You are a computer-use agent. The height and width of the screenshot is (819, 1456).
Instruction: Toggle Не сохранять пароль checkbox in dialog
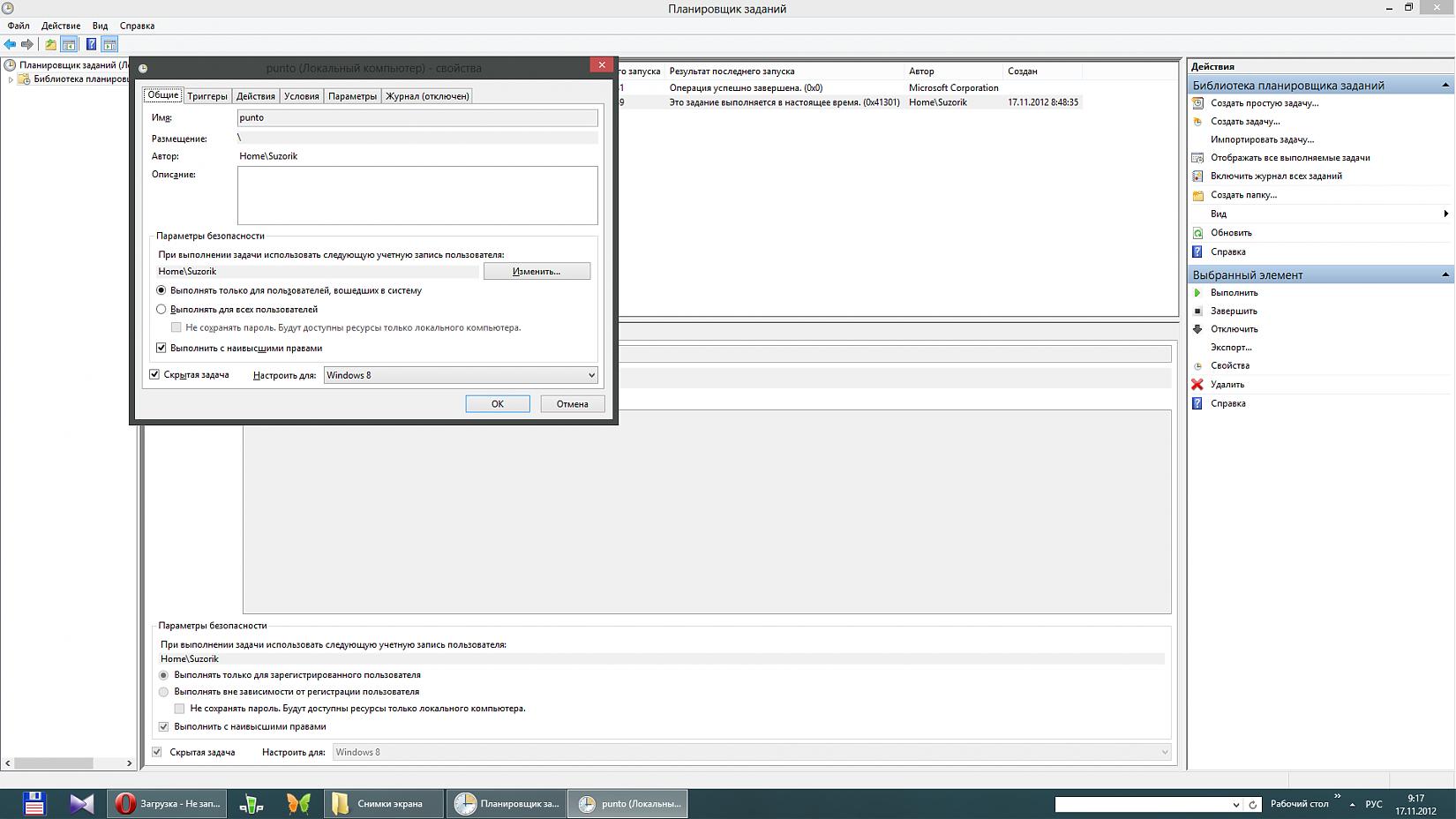176,327
